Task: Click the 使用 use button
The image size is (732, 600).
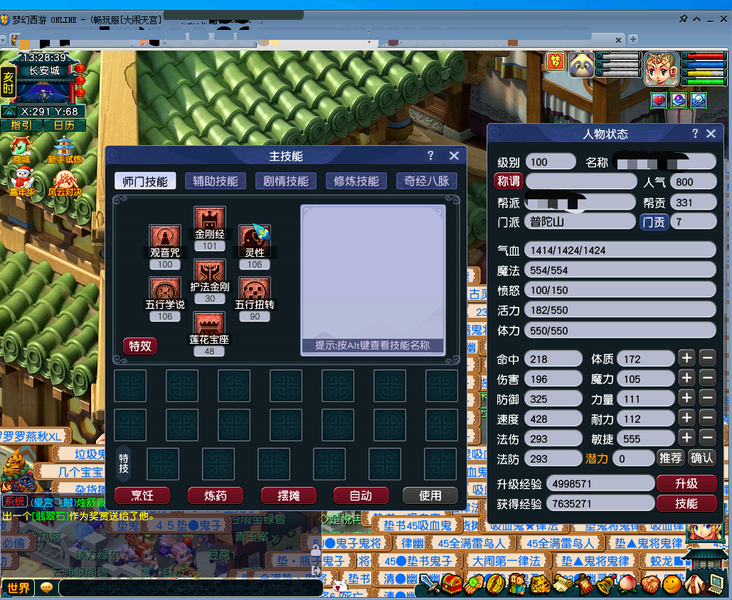Action: point(430,495)
